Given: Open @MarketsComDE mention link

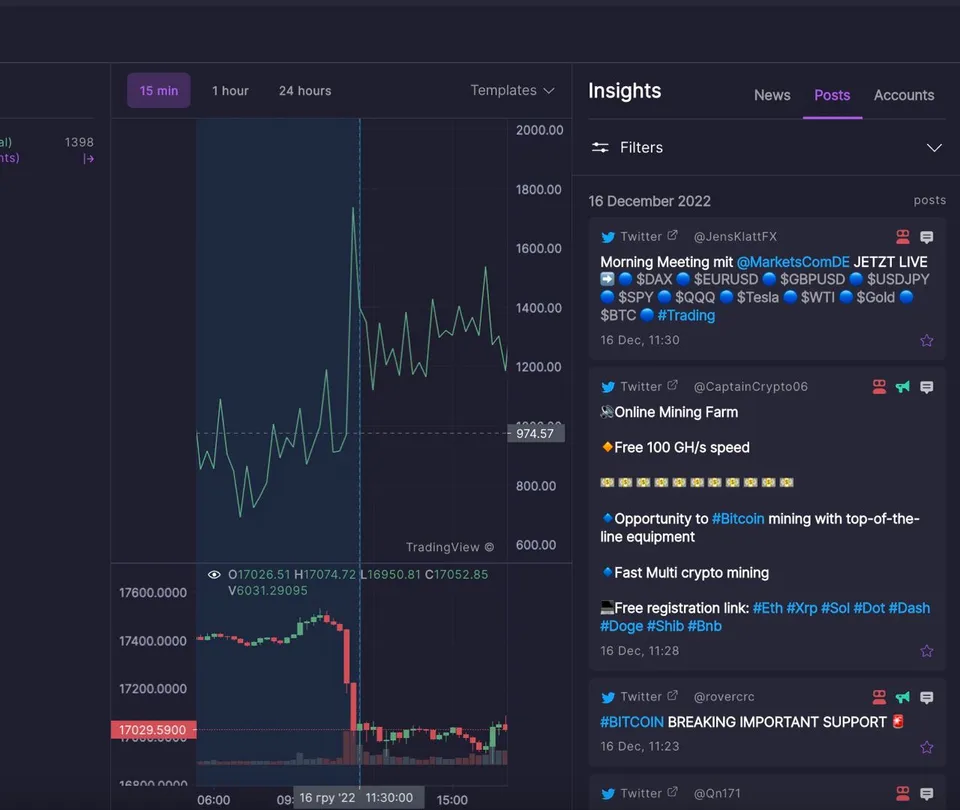Looking at the screenshot, I should pos(793,262).
